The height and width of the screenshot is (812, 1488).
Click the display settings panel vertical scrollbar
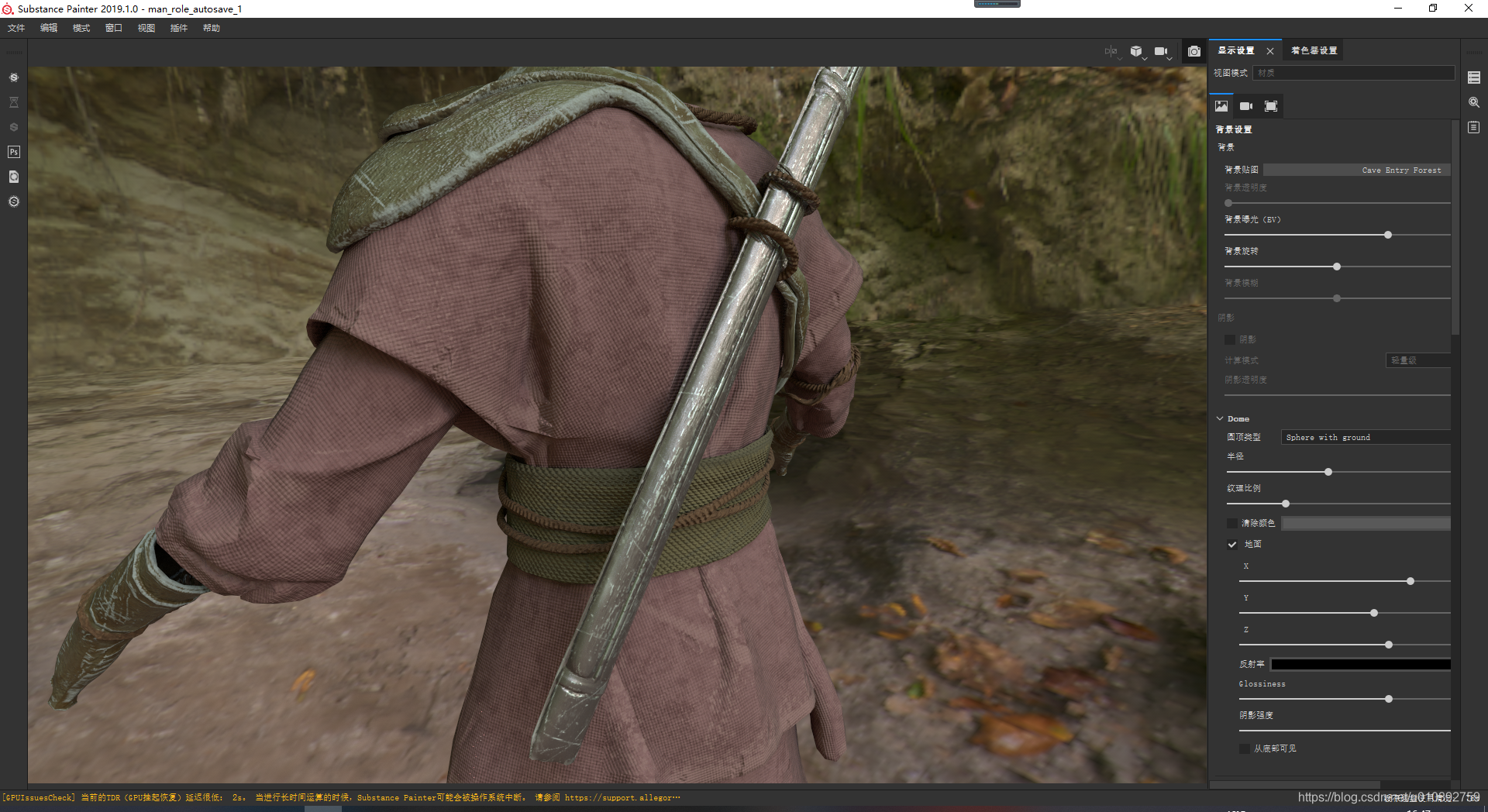tap(1455, 229)
